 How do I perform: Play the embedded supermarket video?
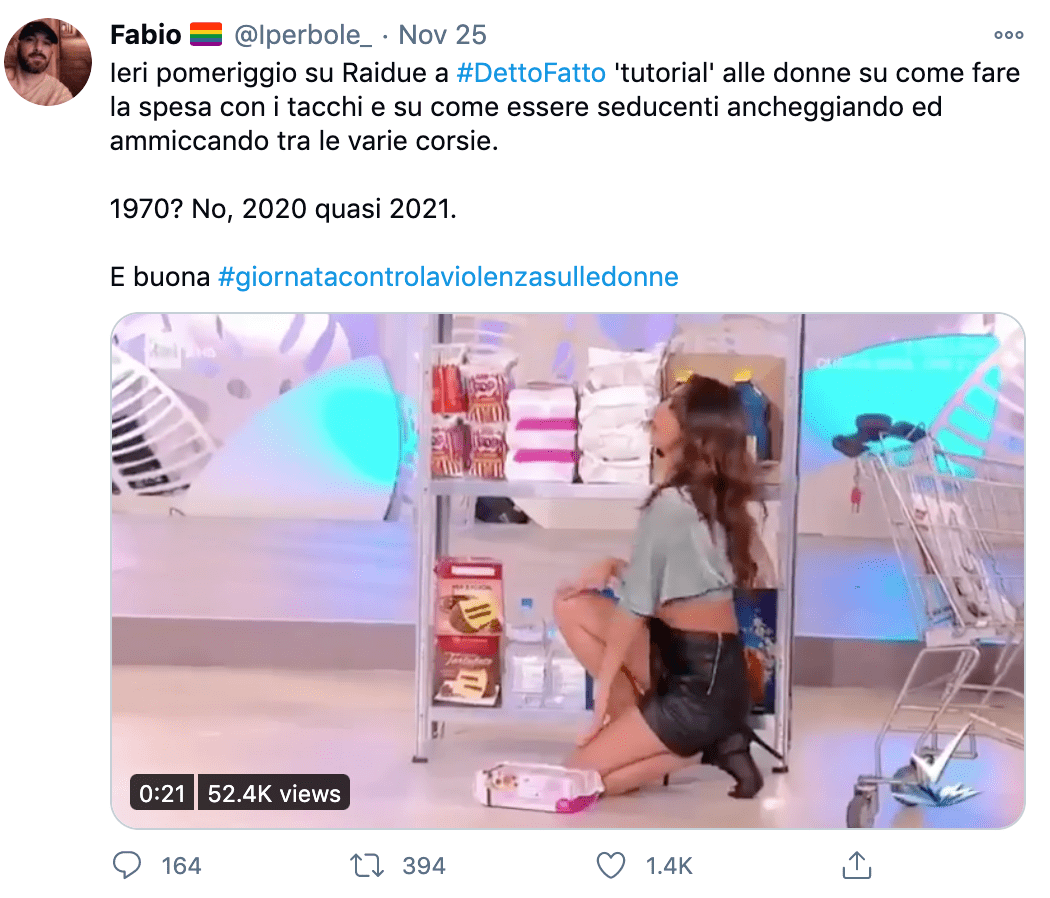coord(568,571)
